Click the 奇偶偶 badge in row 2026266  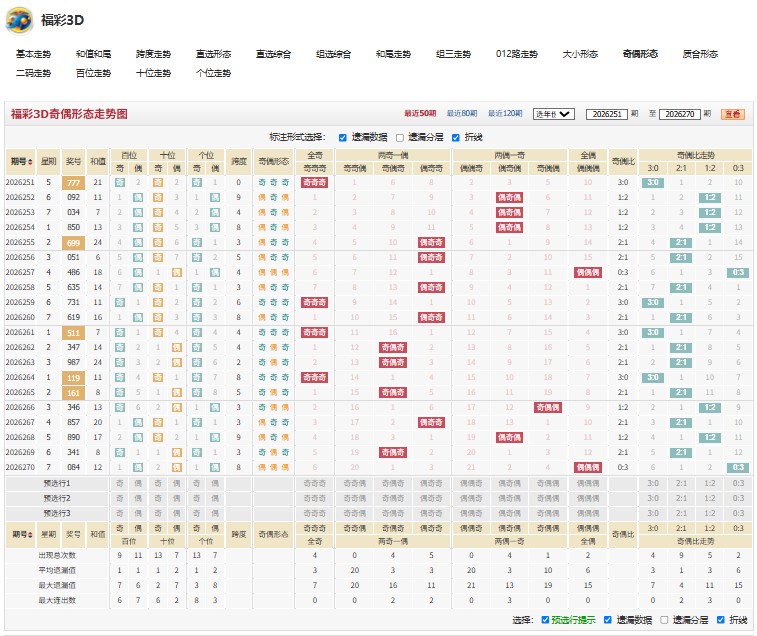tap(548, 408)
